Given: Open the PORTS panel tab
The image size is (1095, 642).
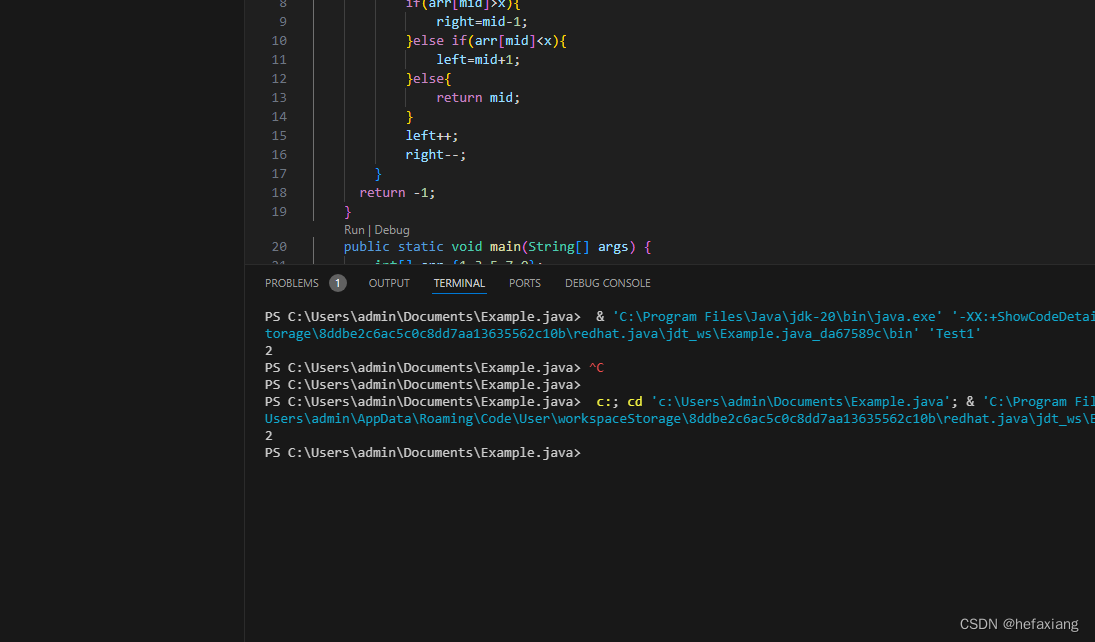Looking at the screenshot, I should click(x=524, y=282).
